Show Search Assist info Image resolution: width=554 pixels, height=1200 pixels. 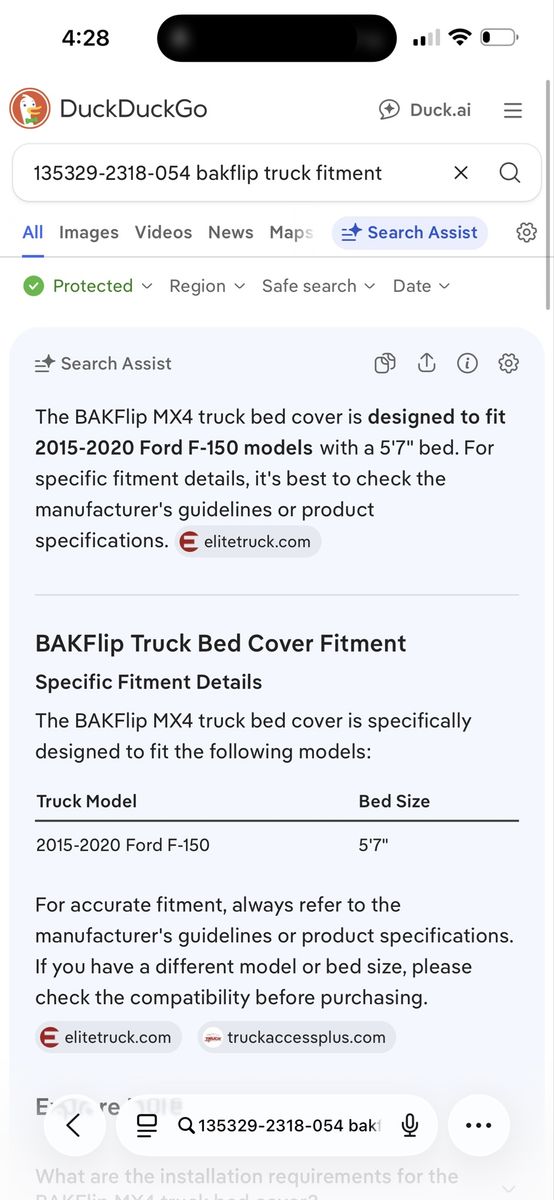(x=467, y=364)
